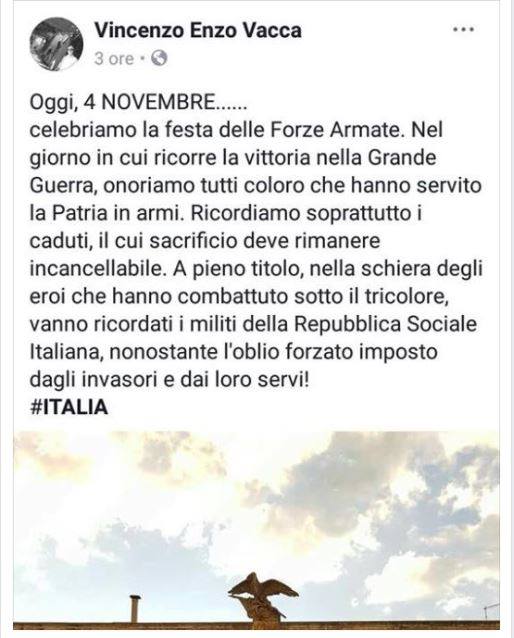Screen dimensions: 514x638
Task: Visit the Vincenzo Enzo Vacca profile name link
Action: coord(198,31)
